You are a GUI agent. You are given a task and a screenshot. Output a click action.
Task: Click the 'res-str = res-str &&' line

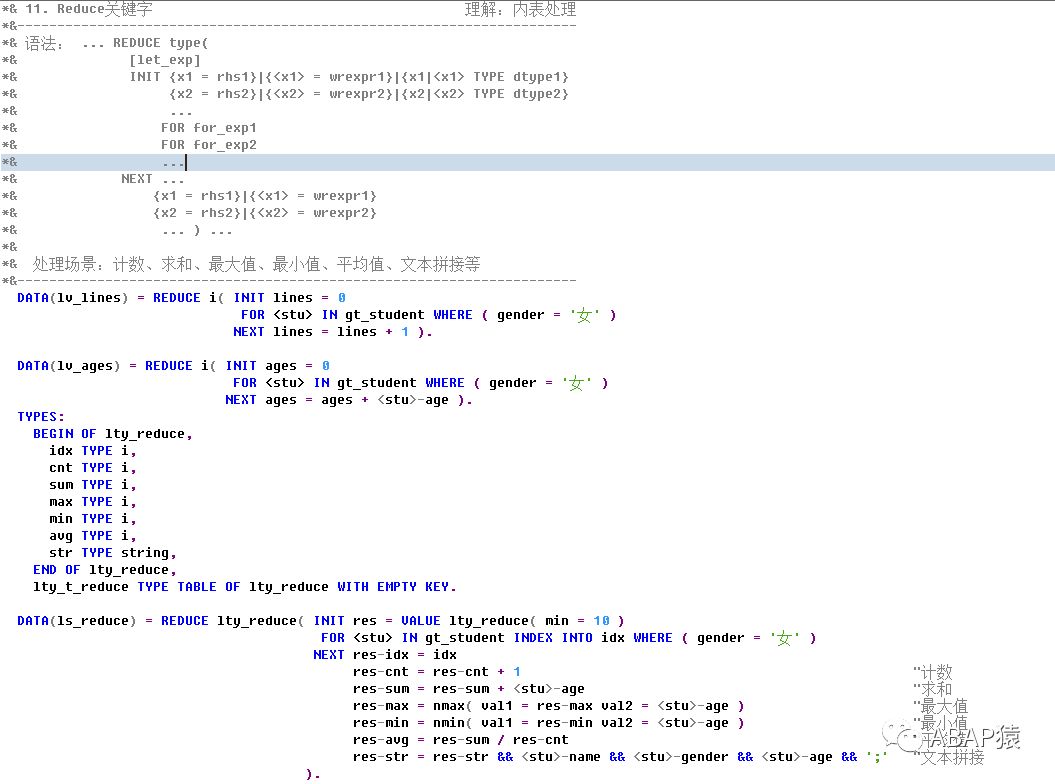click(620, 757)
